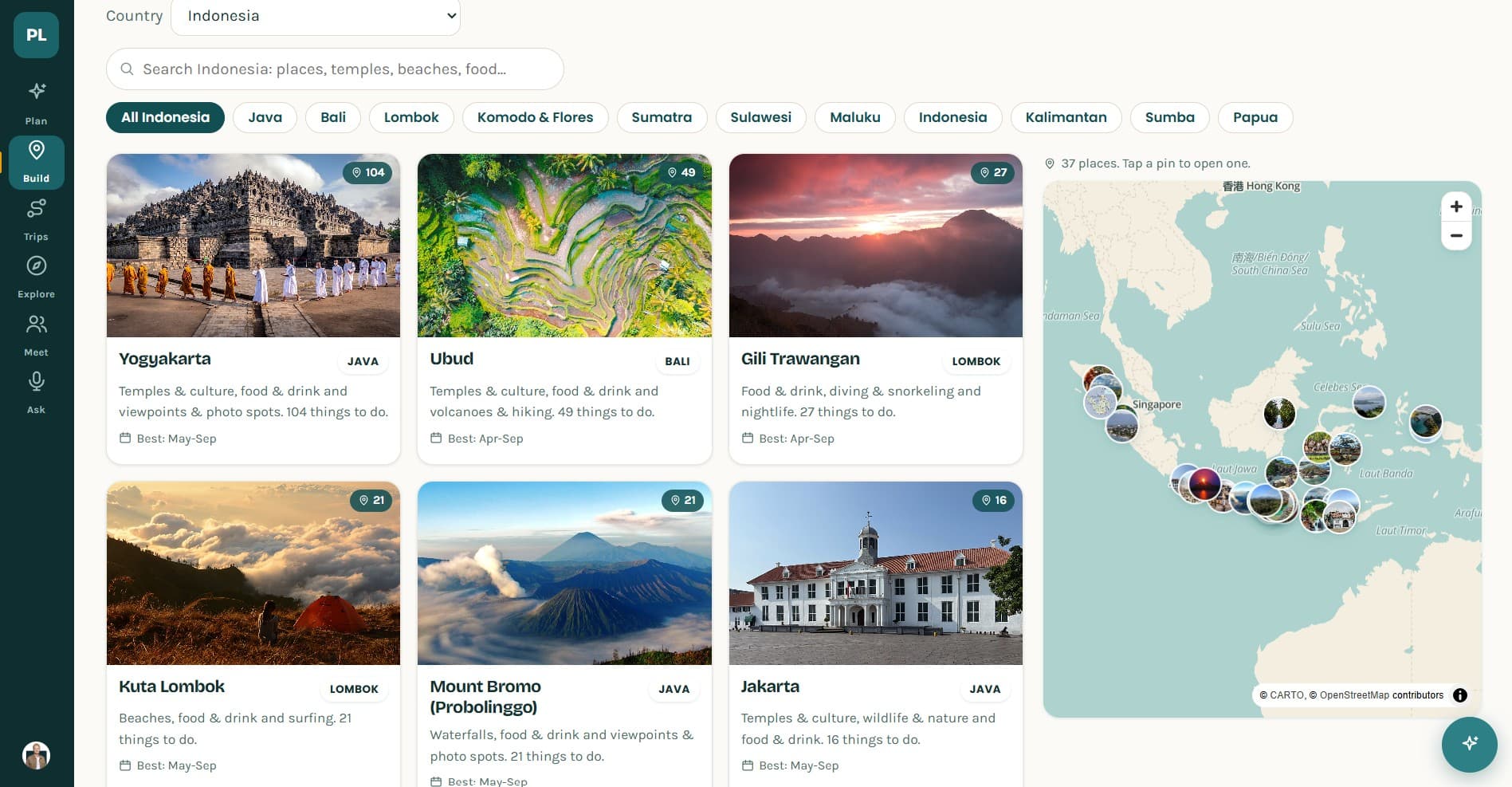The height and width of the screenshot is (787, 1512).
Task: Focus the Search Indonesia input field
Action: (335, 69)
